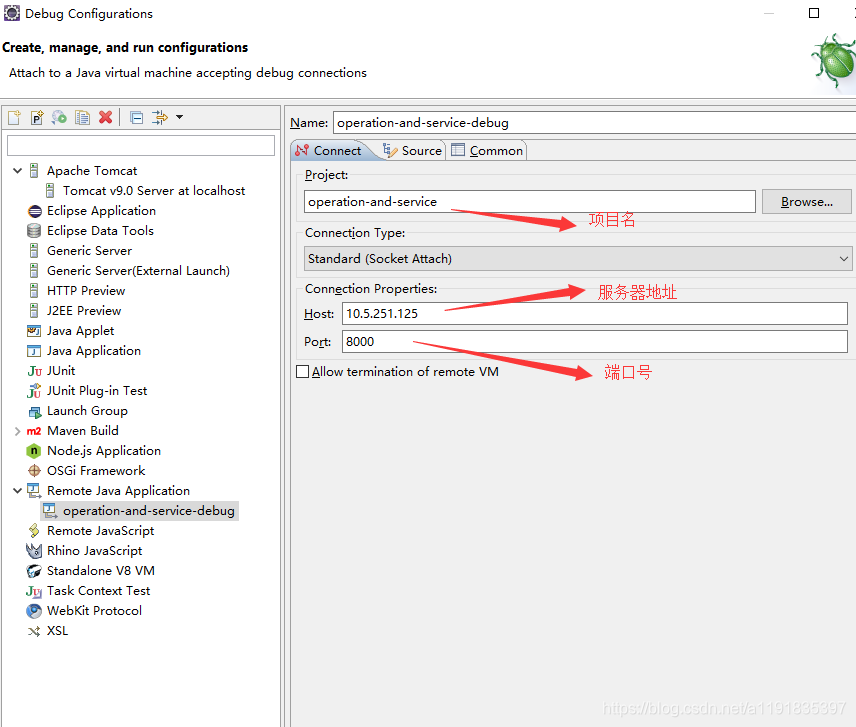This screenshot has height=727, width=856.
Task: Select Generic Server entry
Action: pos(89,251)
